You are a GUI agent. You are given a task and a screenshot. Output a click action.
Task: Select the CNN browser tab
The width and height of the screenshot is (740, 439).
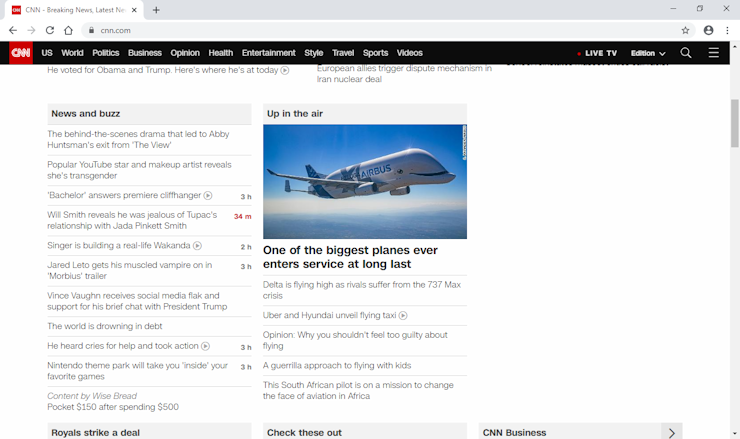[75, 10]
